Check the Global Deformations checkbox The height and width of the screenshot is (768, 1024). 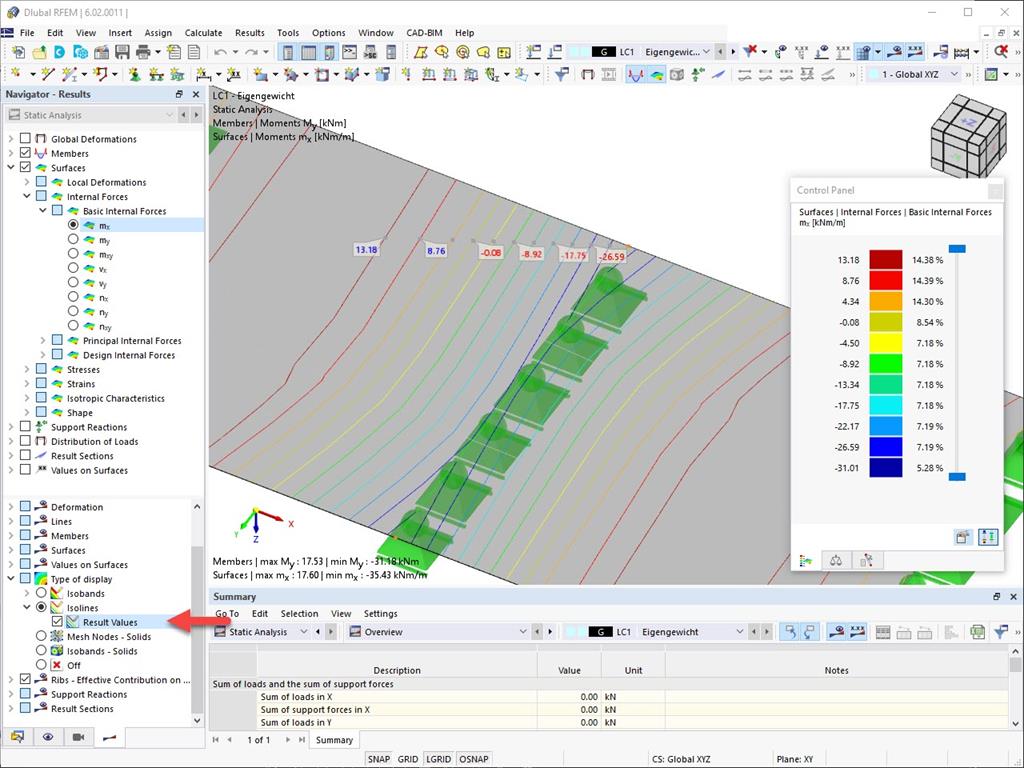27,138
